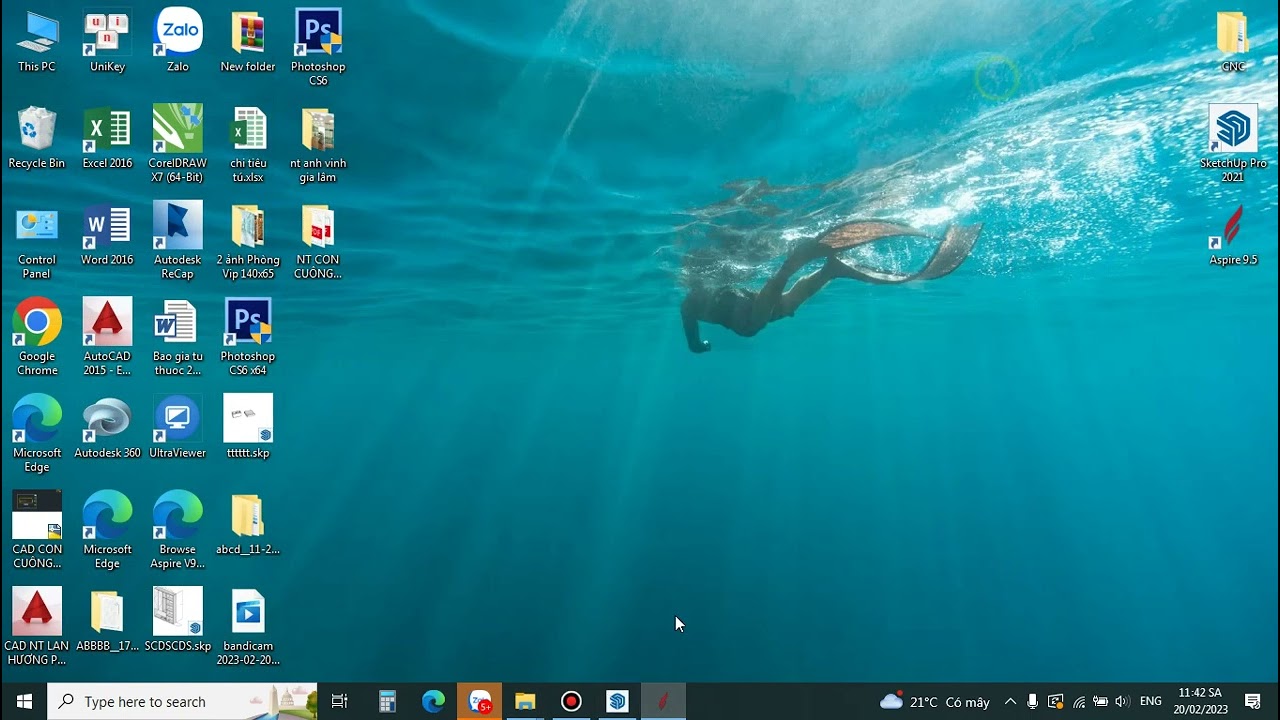1280x720 pixels.
Task: Select the Excel 2016 desktop shortcut
Action: click(x=107, y=138)
